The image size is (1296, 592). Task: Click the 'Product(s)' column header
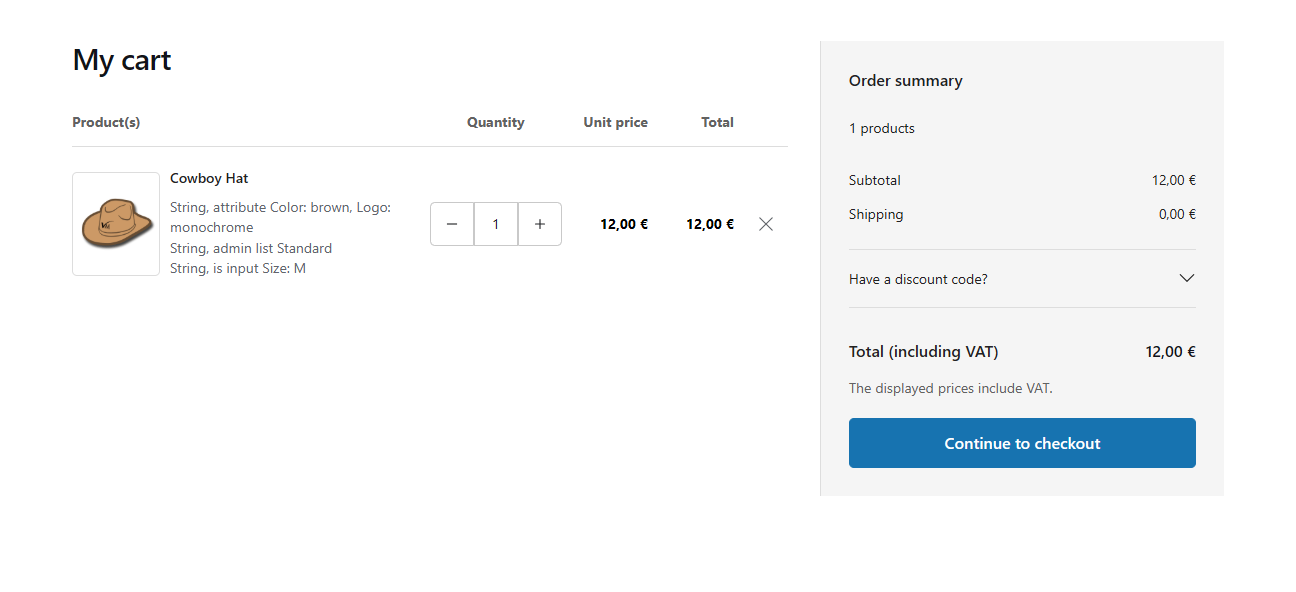[106, 122]
